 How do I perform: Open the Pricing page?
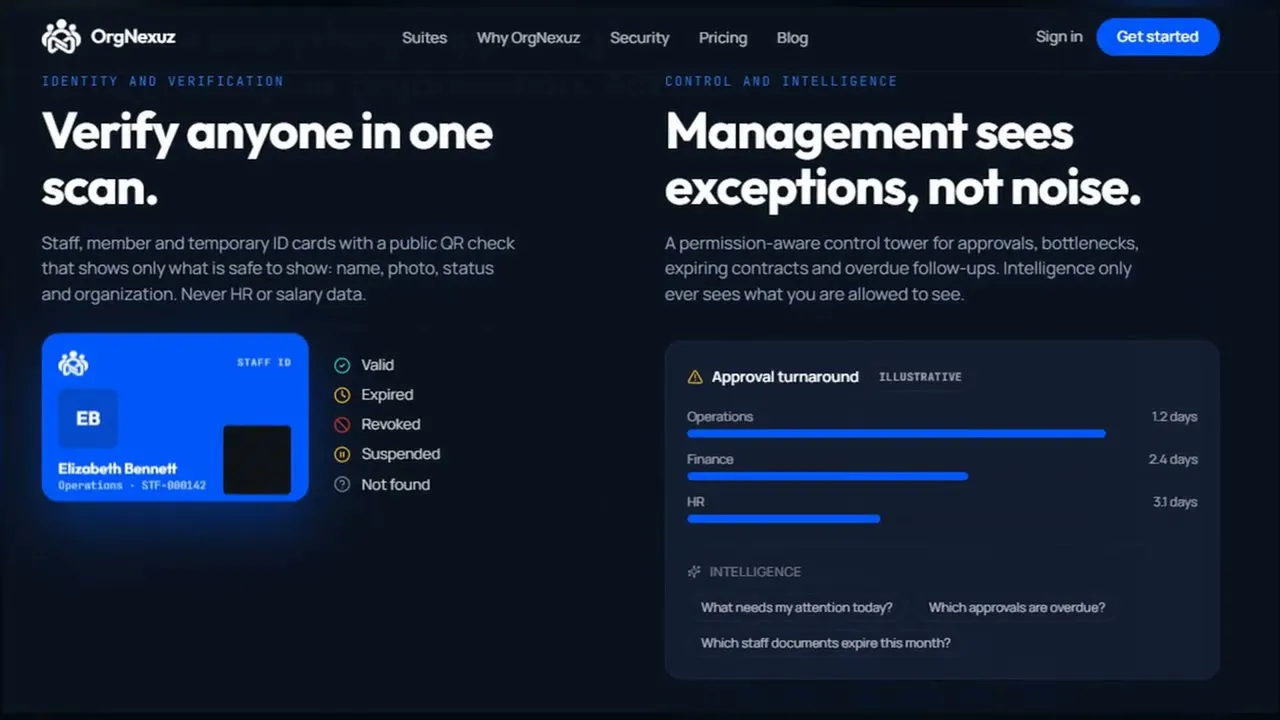coord(723,38)
